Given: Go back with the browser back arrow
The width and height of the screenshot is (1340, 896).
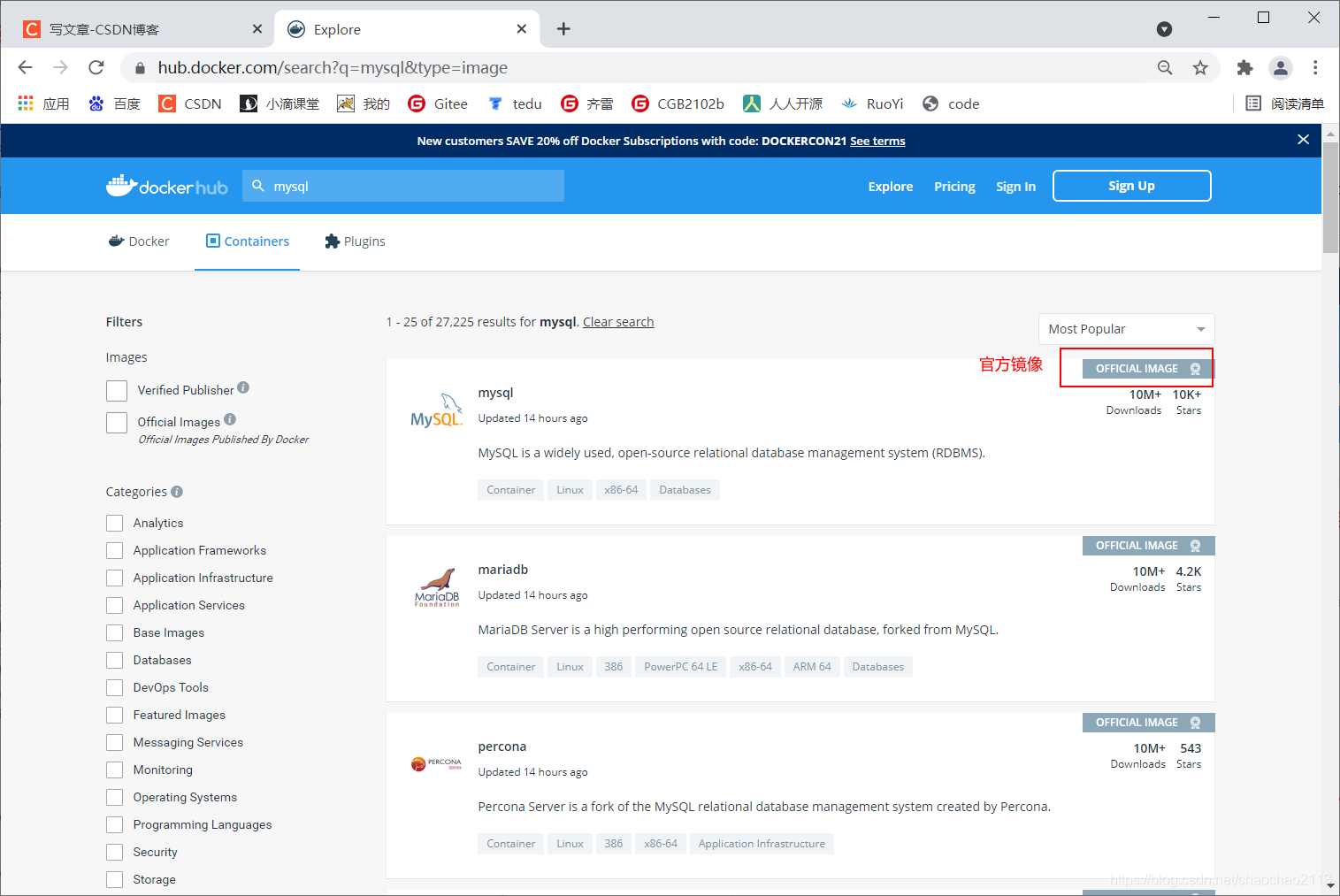Looking at the screenshot, I should click(25, 67).
